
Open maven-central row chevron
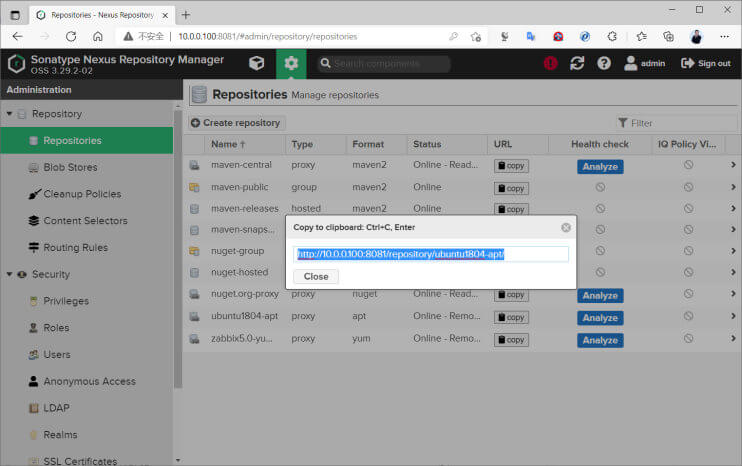click(733, 165)
